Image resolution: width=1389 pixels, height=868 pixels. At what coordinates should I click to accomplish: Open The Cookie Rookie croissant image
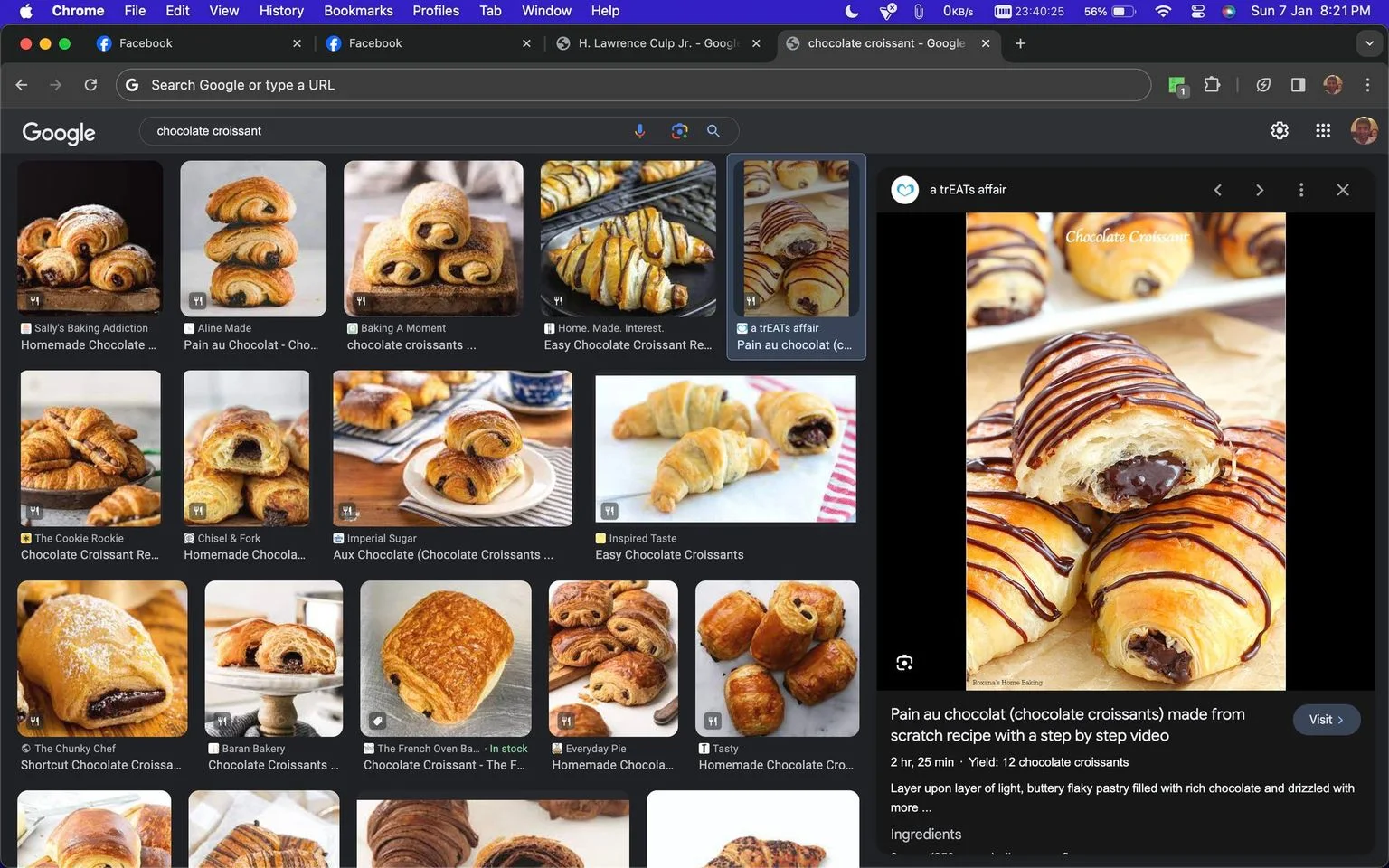(x=90, y=448)
